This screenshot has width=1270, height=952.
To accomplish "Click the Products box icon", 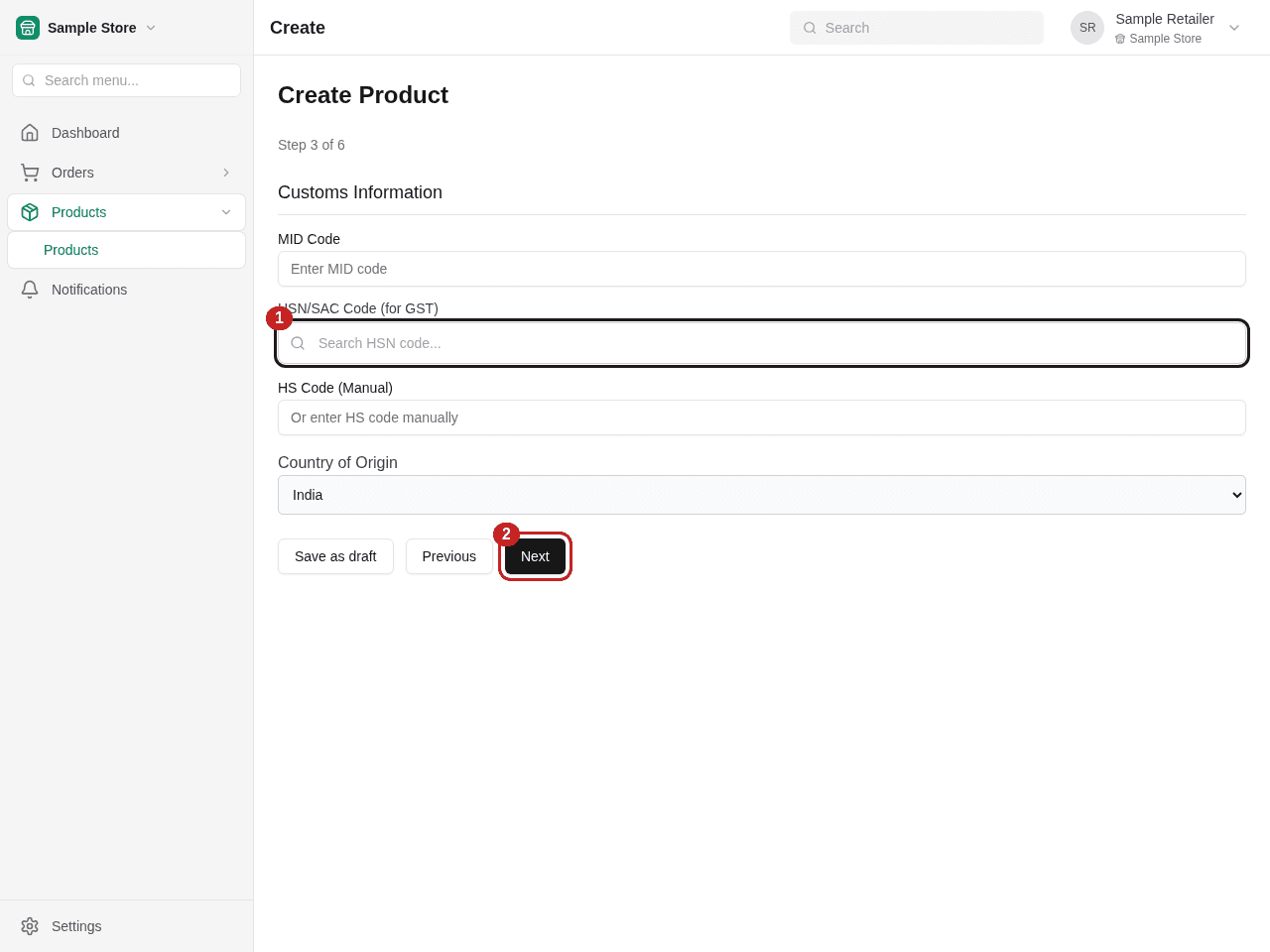I will pyautogui.click(x=30, y=212).
